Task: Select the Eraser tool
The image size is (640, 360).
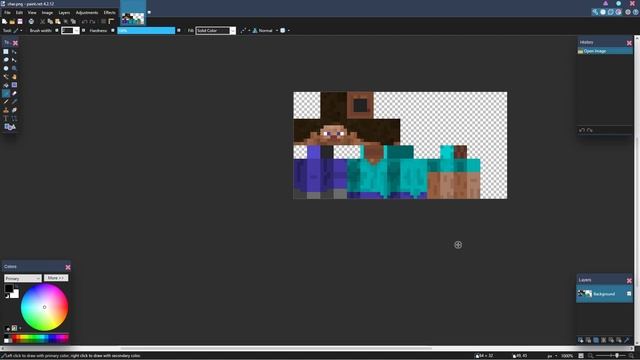Action: (14, 93)
